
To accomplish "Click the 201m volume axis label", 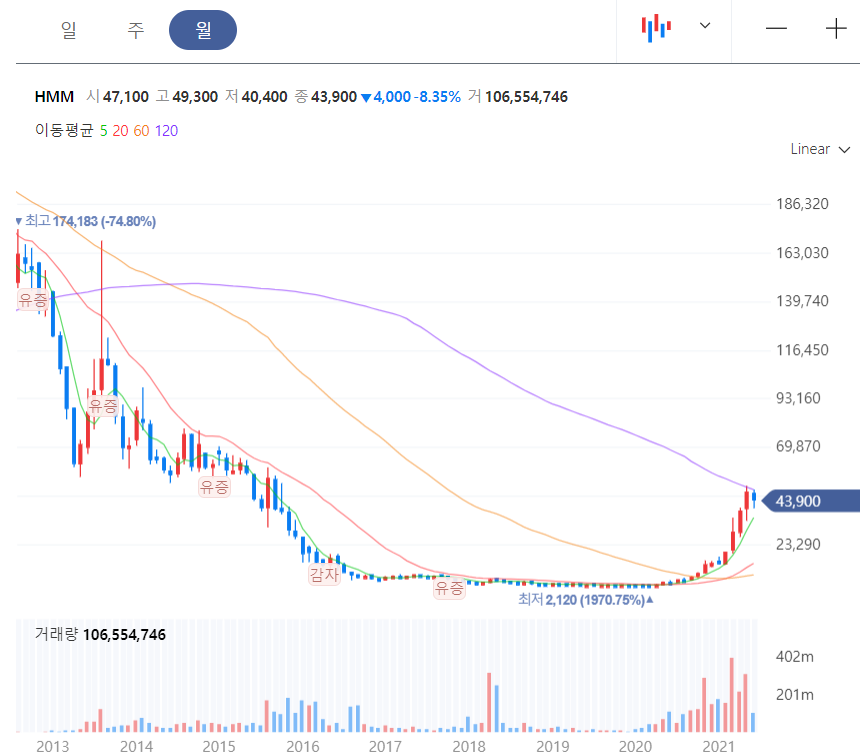I will click(x=794, y=695).
